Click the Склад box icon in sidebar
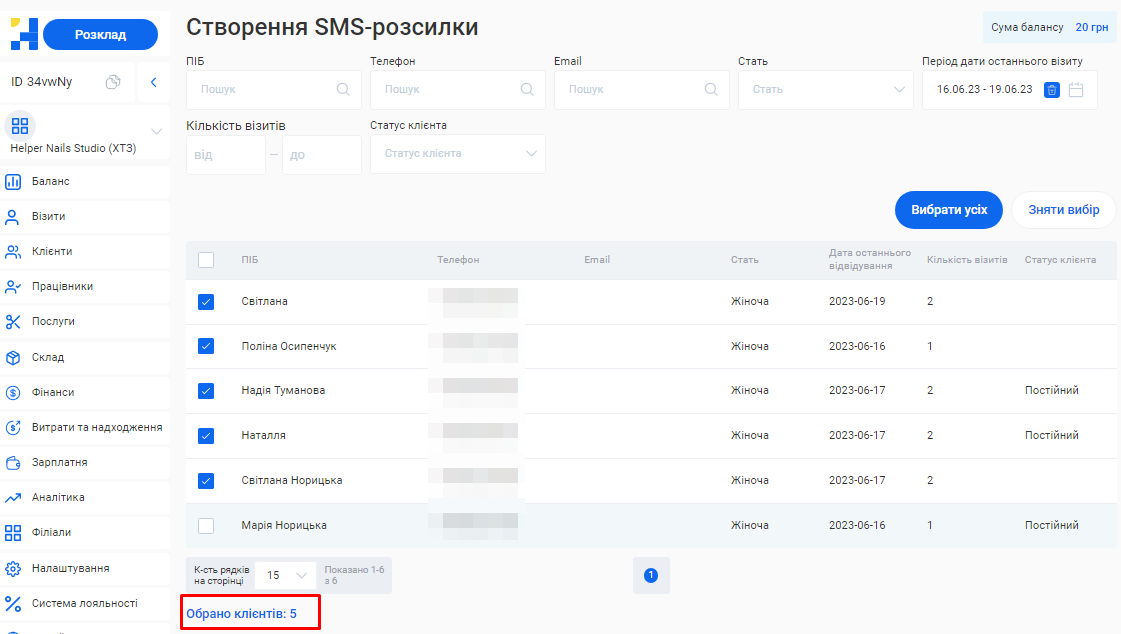 13,357
